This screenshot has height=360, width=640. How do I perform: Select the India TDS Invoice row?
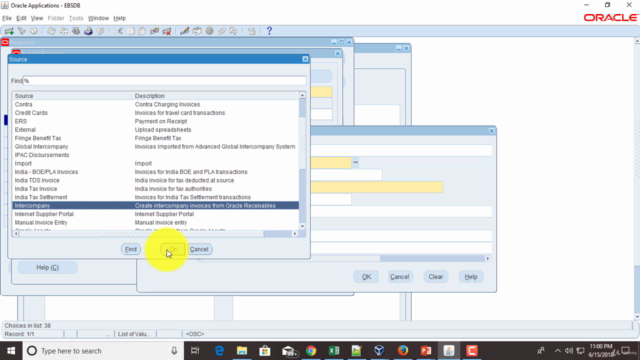click(156, 180)
